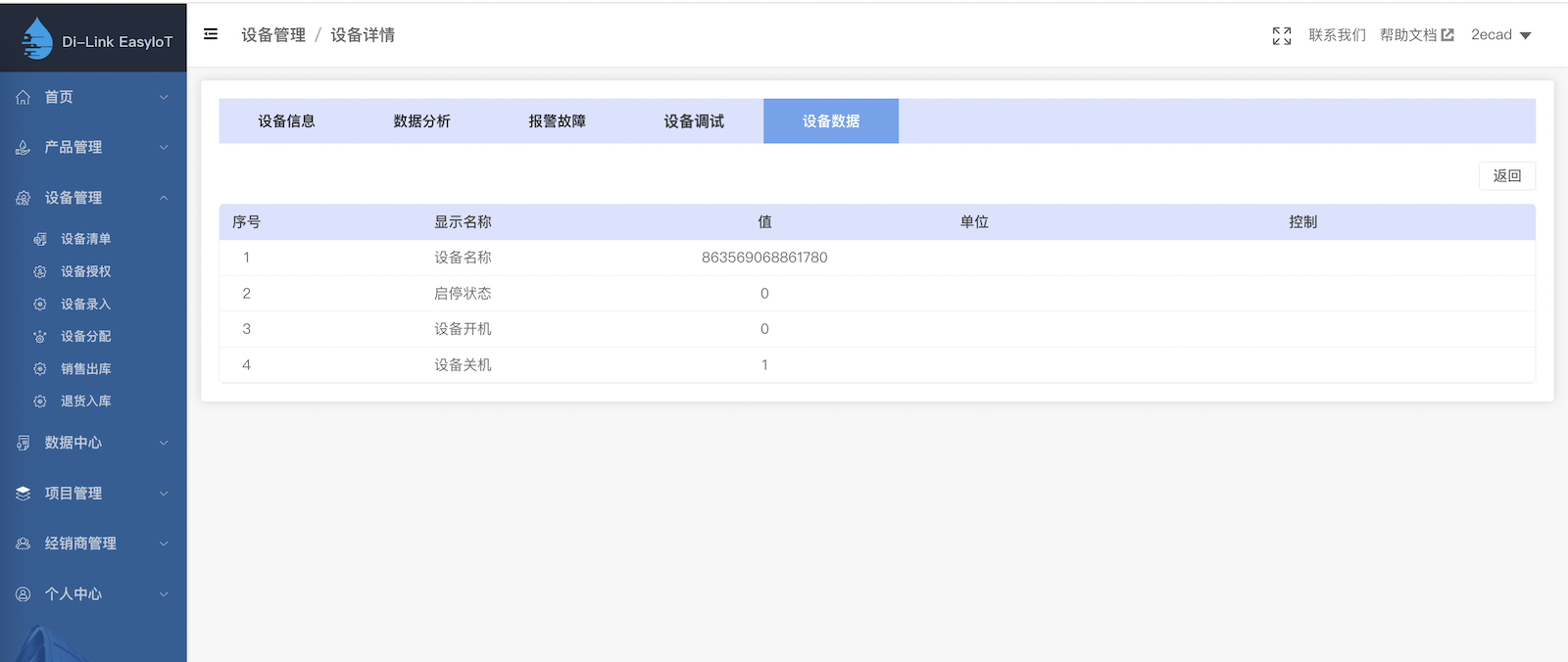This screenshot has height=662, width=1568.
Task: Open 设备分配 in the sidebar
Action: coord(86,336)
